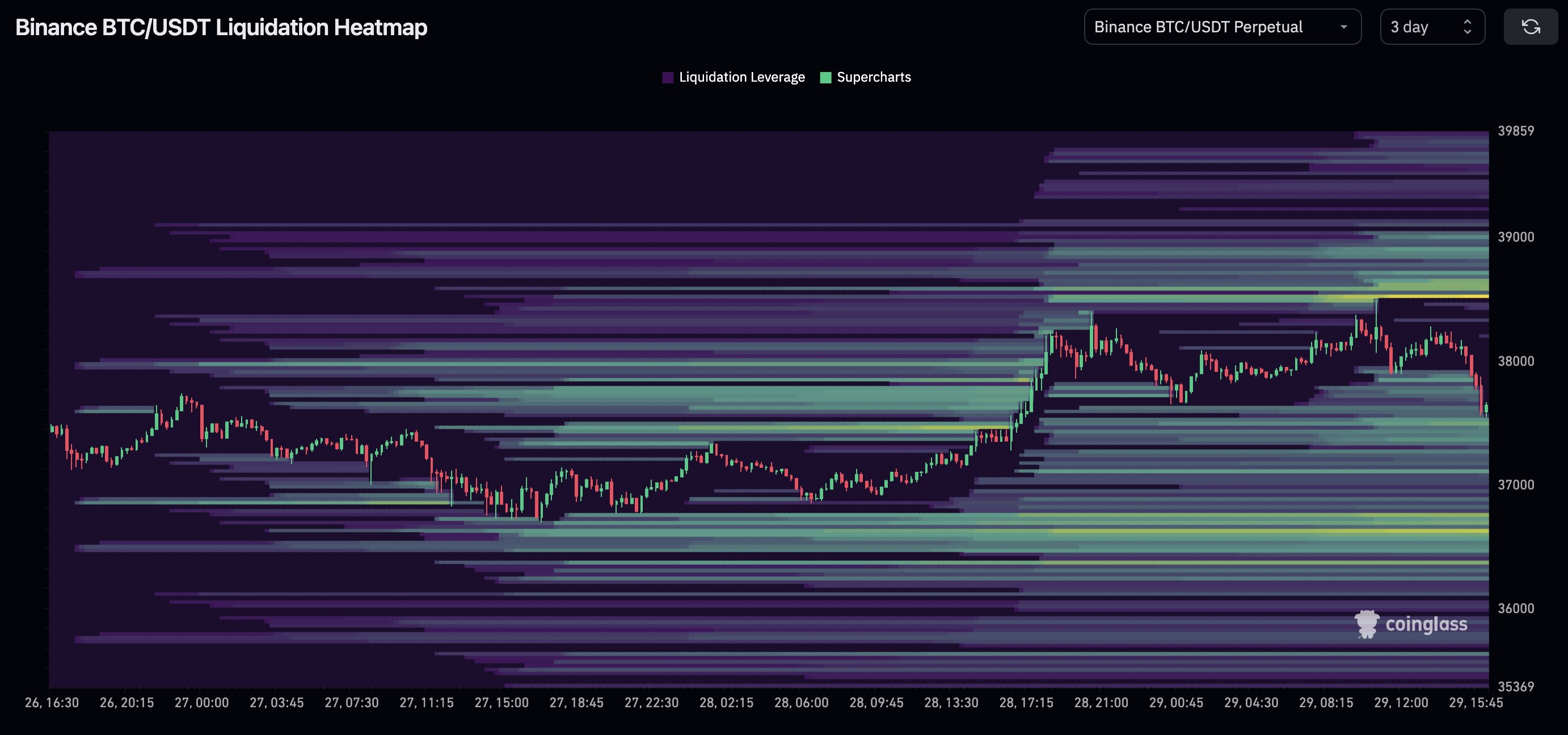Click the purple Liquidation Leverage legend square
Viewport: 1568px width, 735px height.
[x=668, y=77]
